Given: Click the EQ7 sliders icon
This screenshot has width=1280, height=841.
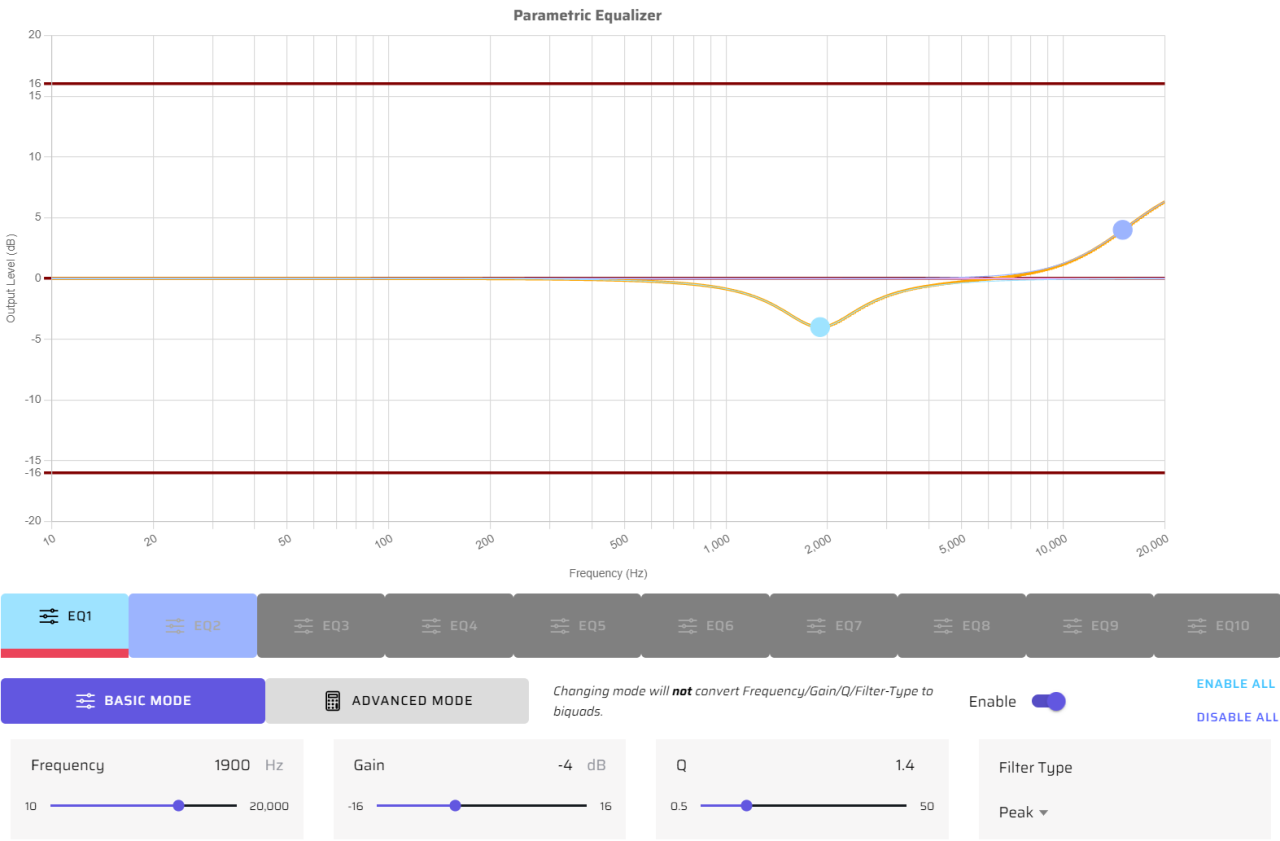Looking at the screenshot, I should click(x=816, y=626).
